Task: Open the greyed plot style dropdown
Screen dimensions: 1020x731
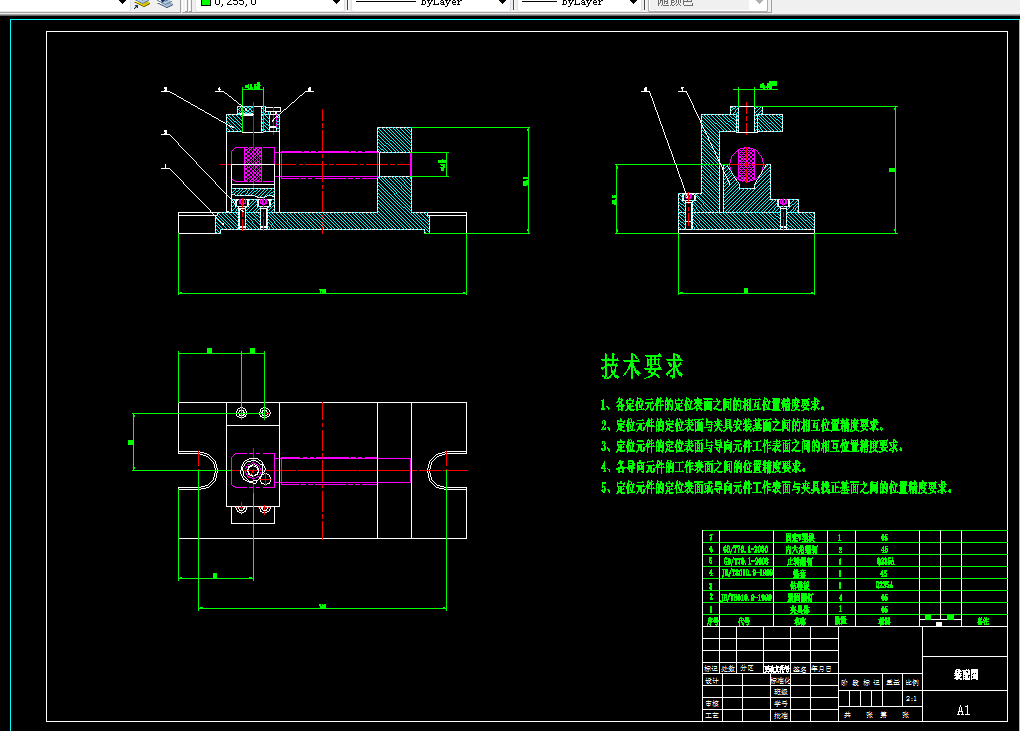Action: pyautogui.click(x=708, y=3)
